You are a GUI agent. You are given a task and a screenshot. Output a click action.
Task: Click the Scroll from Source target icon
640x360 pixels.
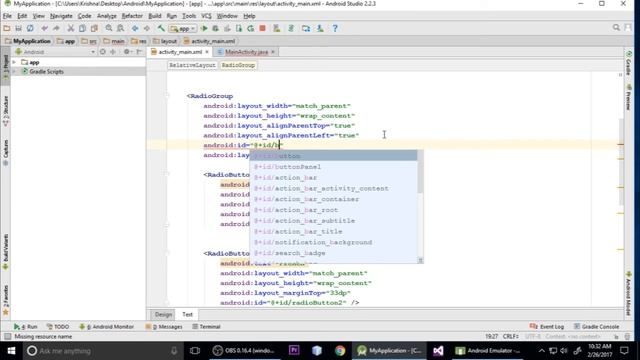point(103,52)
